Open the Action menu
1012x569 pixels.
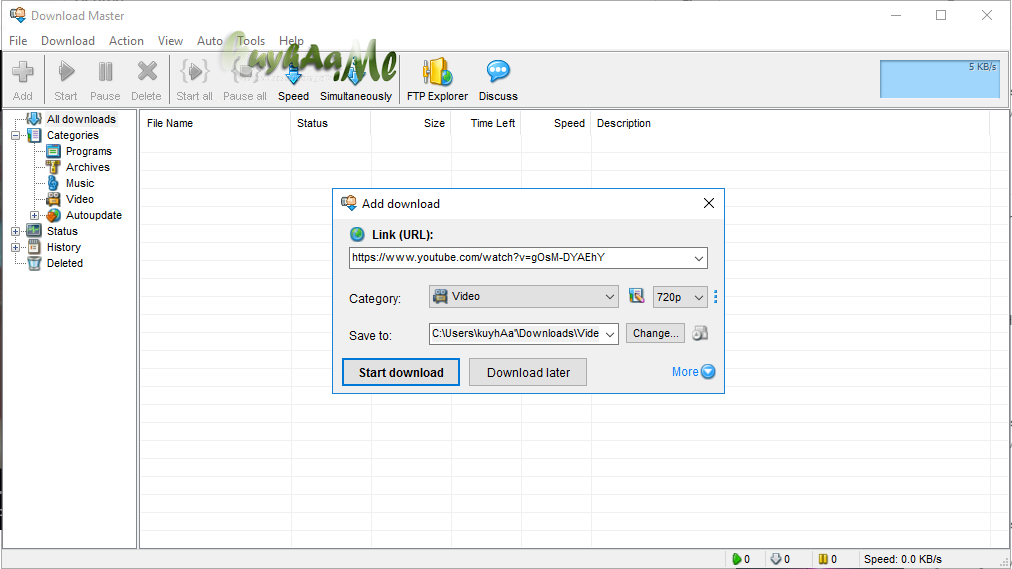[126, 41]
